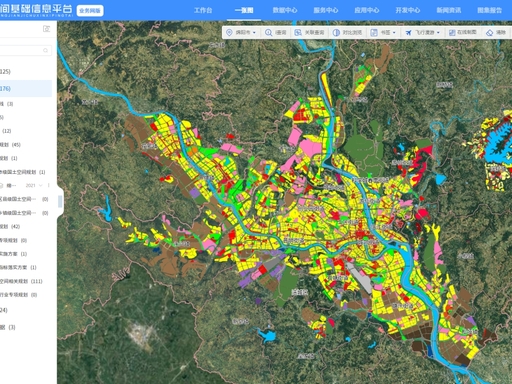Select the 规划 (45) sidebar row
This screenshot has height=384, width=512.
pos(26,145)
